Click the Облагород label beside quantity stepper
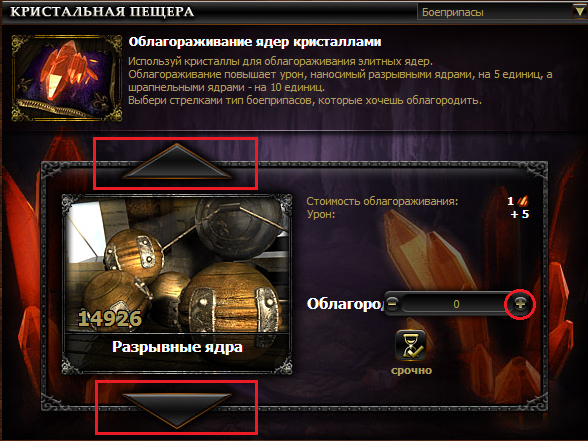The width and height of the screenshot is (588, 441). tap(345, 304)
